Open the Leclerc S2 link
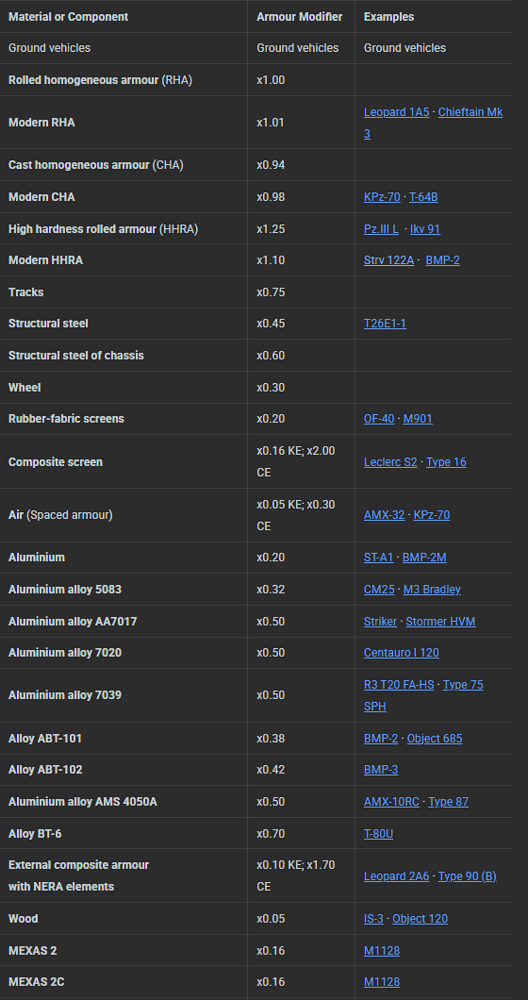 click(390, 462)
